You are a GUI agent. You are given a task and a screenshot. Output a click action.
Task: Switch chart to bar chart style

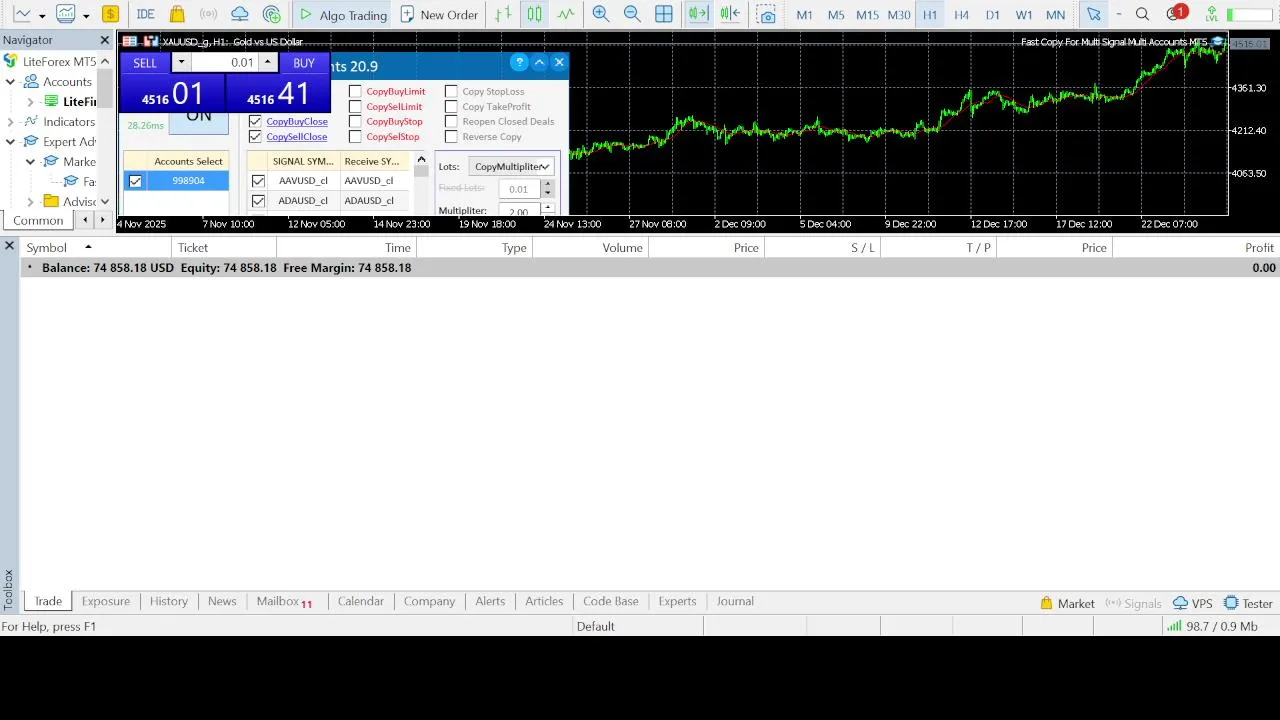tap(503, 15)
